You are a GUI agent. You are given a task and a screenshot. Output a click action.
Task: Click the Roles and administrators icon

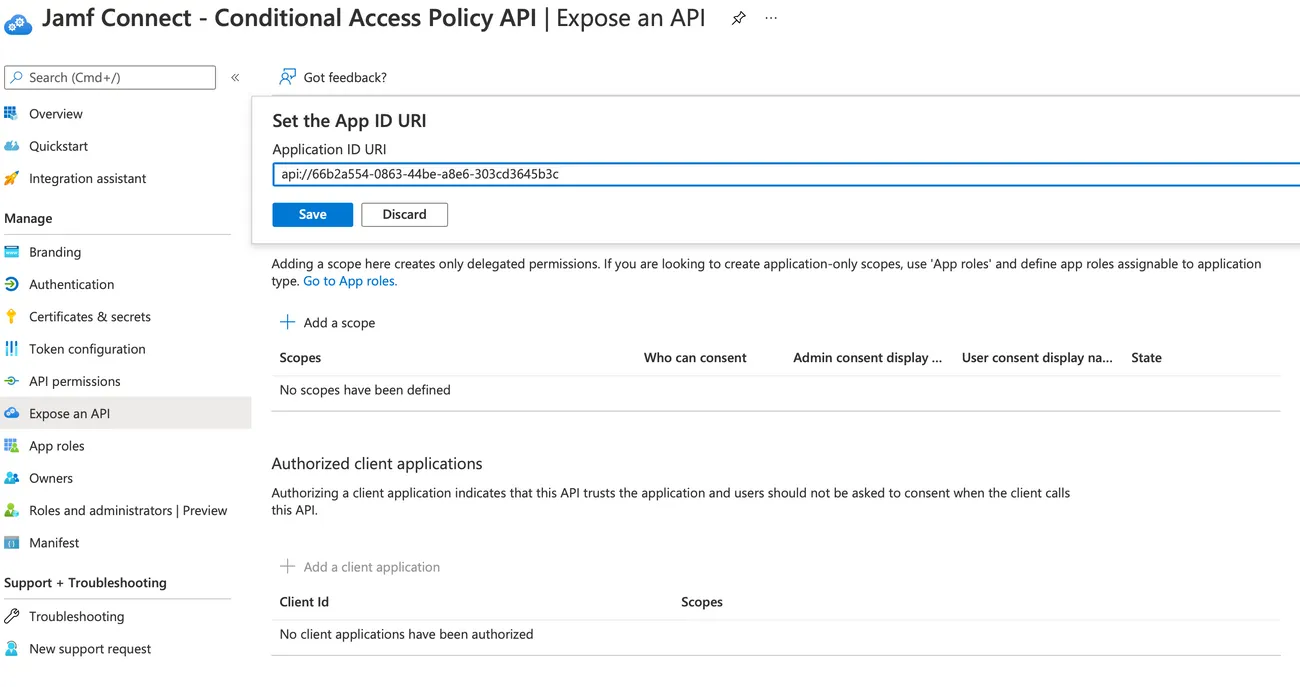point(11,510)
